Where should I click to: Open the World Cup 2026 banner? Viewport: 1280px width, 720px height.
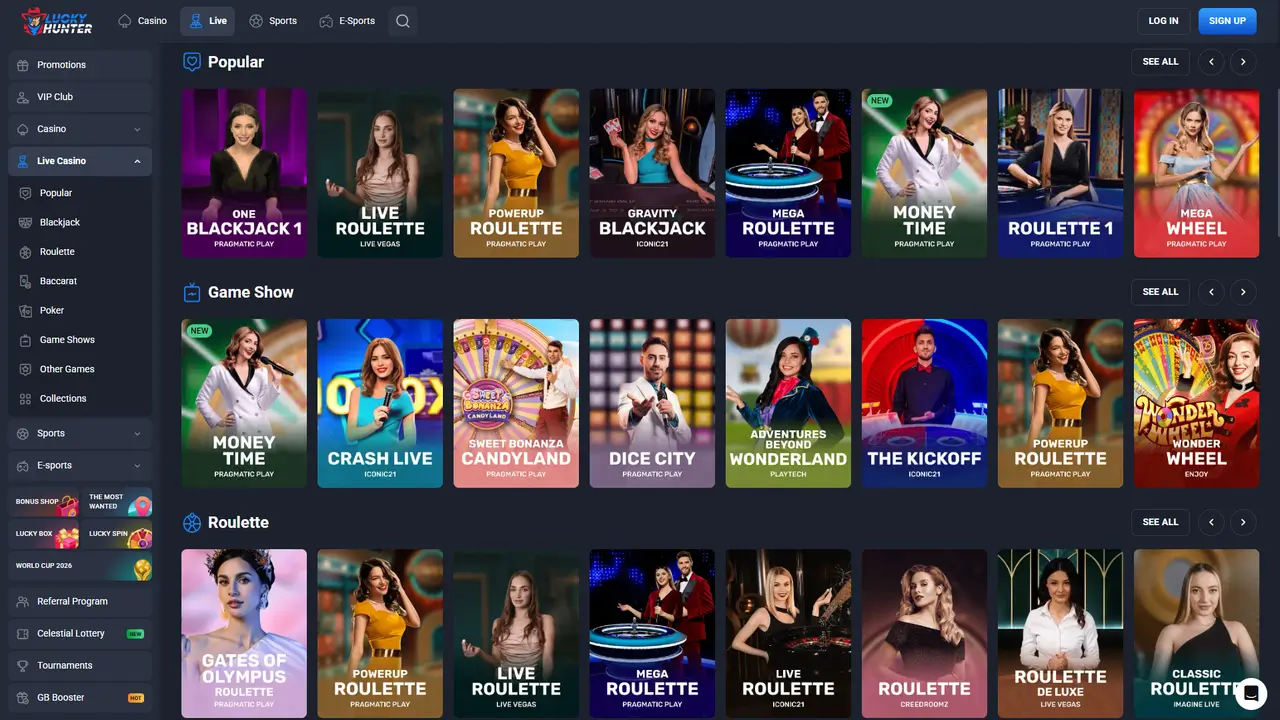tap(80, 566)
